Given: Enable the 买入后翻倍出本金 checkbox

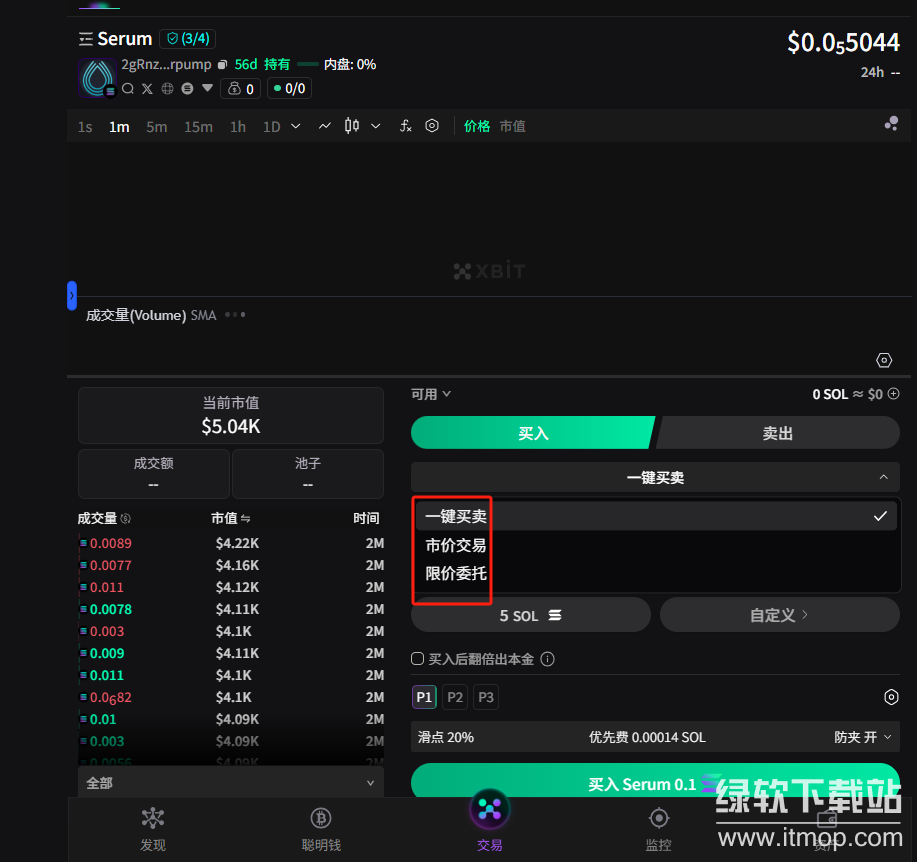Looking at the screenshot, I should click(x=418, y=659).
